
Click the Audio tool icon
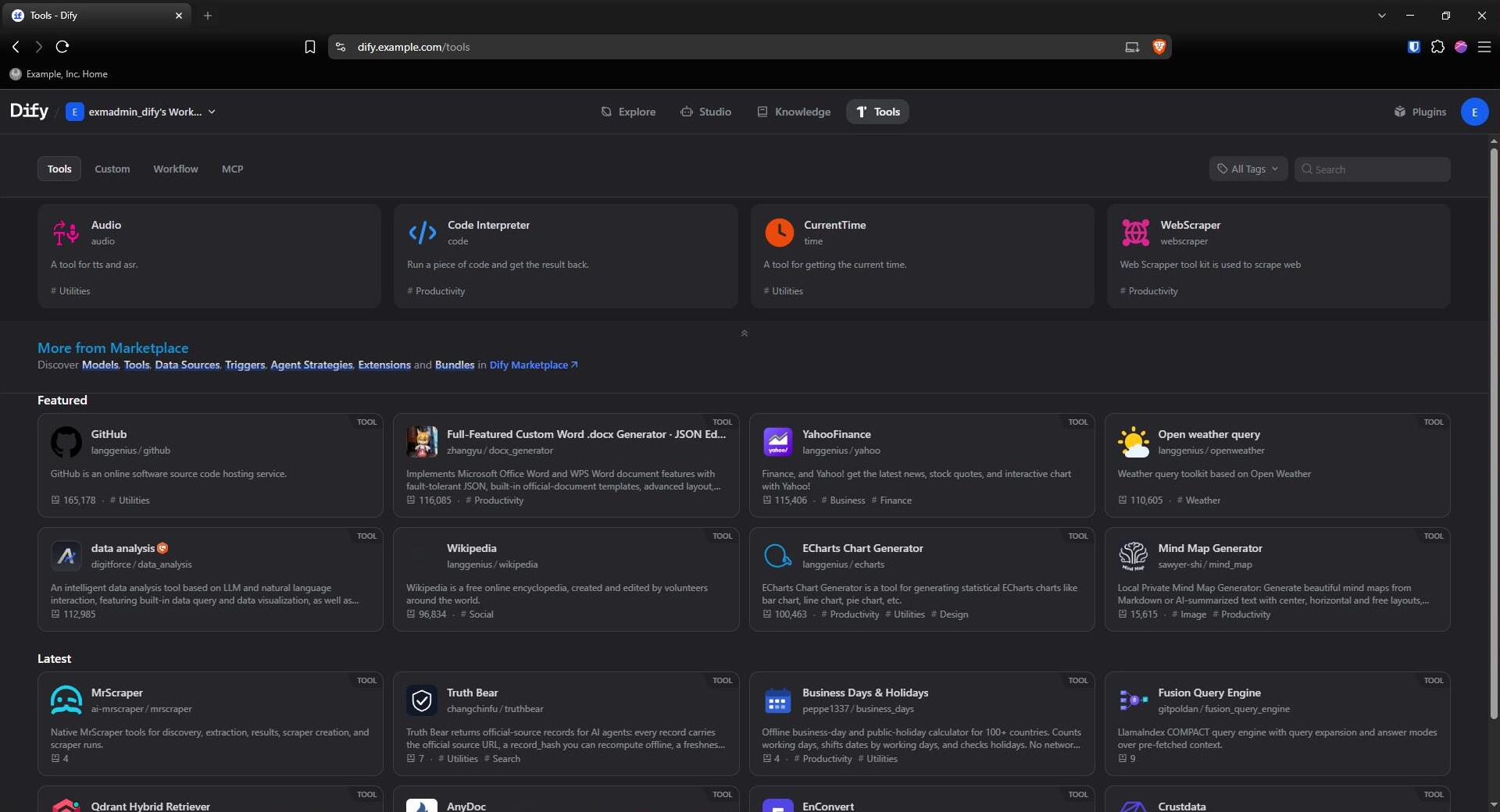[x=66, y=233]
